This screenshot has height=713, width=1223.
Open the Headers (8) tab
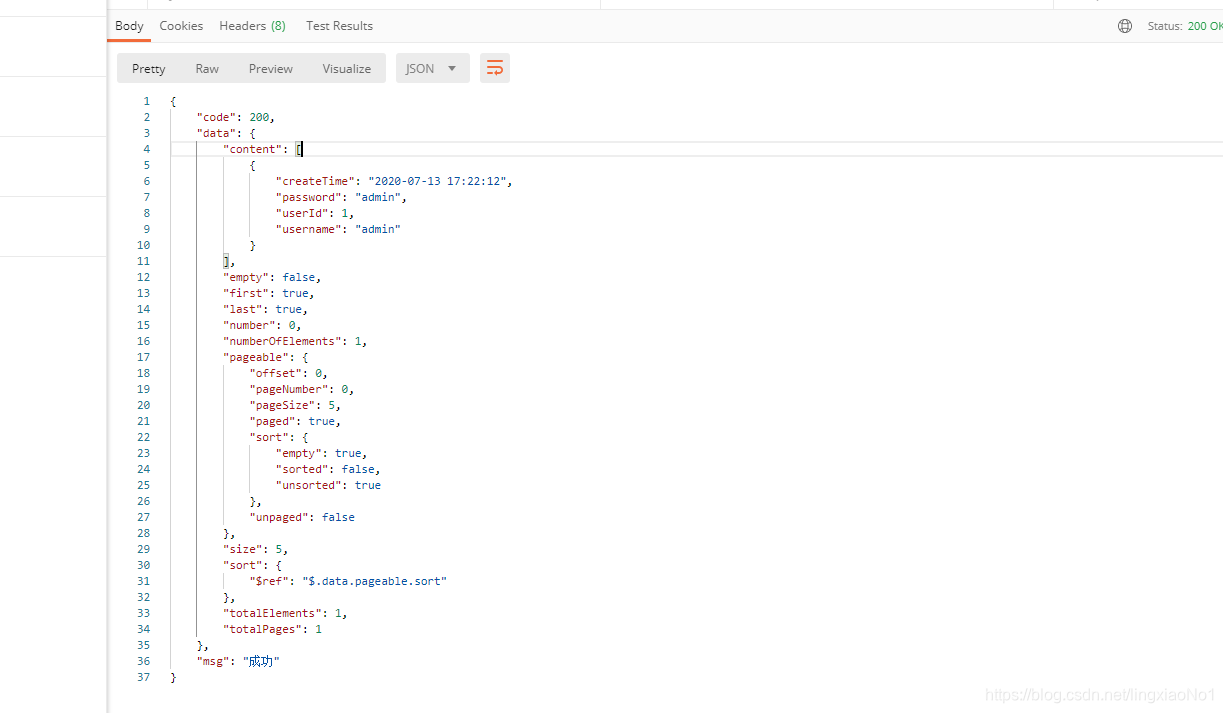tap(252, 26)
